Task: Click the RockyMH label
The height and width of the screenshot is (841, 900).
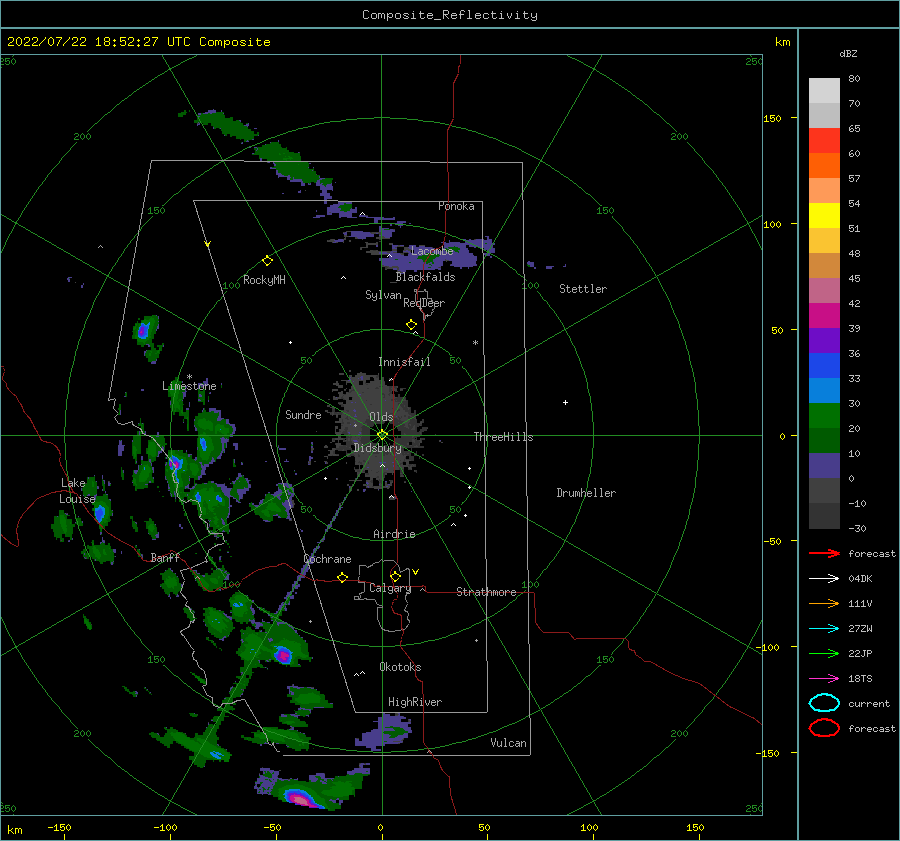Action: point(264,280)
